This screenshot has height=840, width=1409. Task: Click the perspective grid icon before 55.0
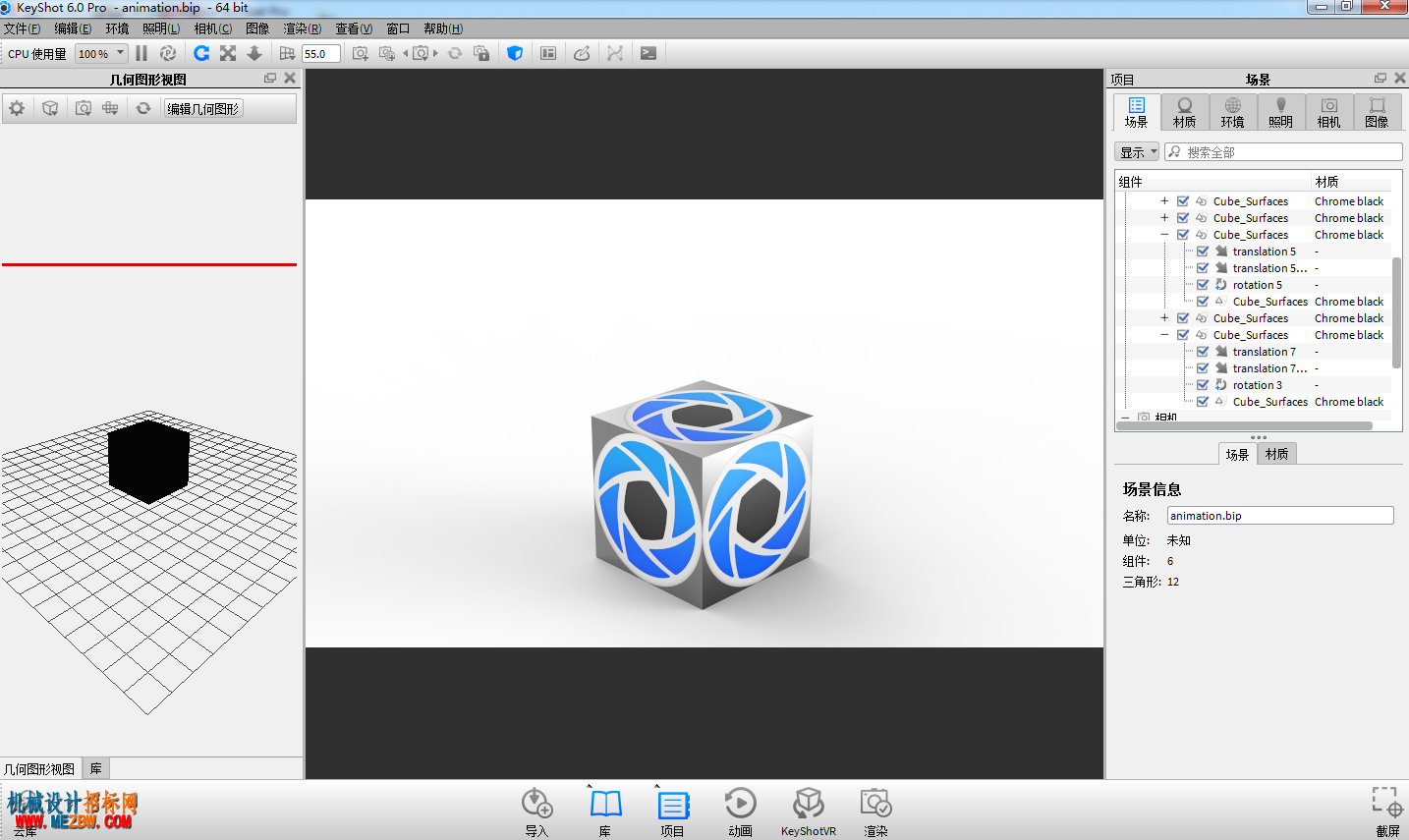pyautogui.click(x=287, y=53)
